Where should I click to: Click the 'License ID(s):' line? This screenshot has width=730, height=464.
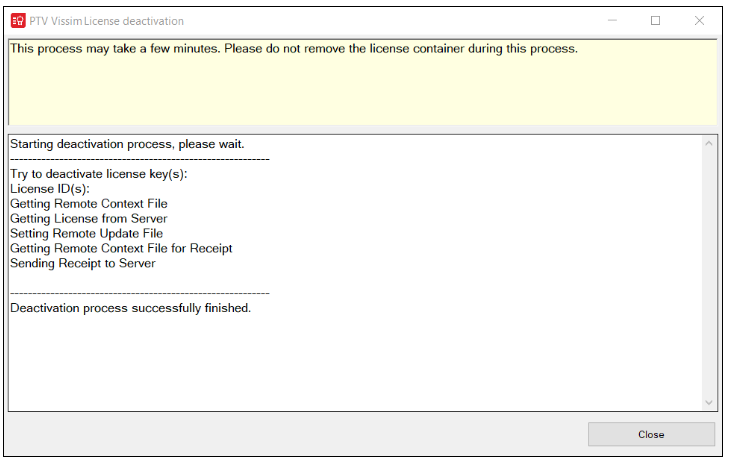tap(50, 189)
